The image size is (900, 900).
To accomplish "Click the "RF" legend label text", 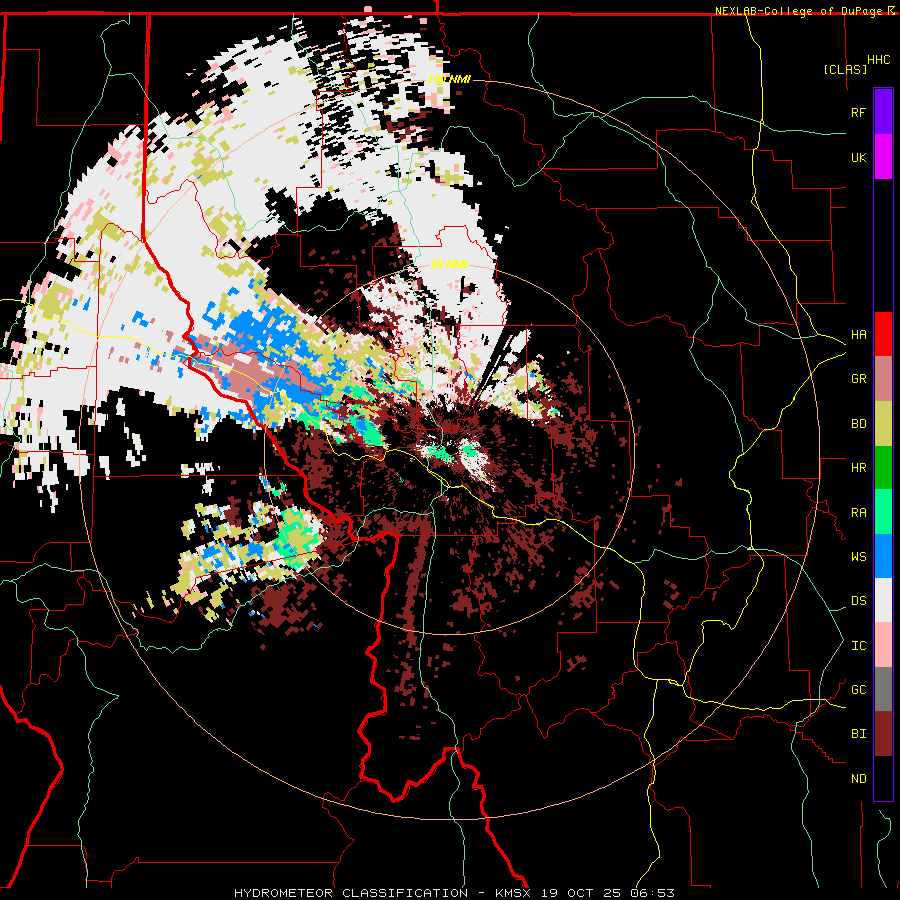I will [x=858, y=112].
